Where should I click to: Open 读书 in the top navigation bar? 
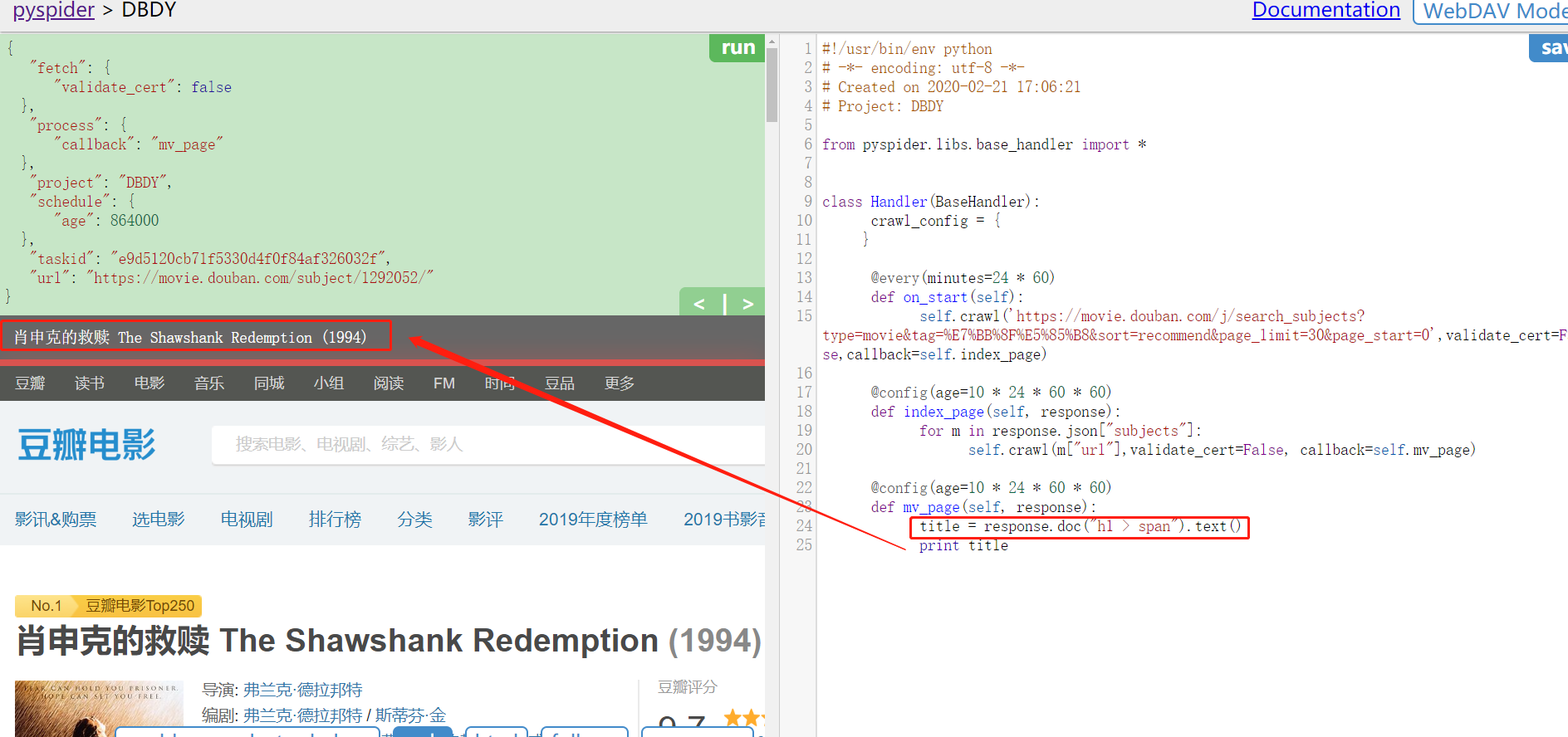(90, 383)
